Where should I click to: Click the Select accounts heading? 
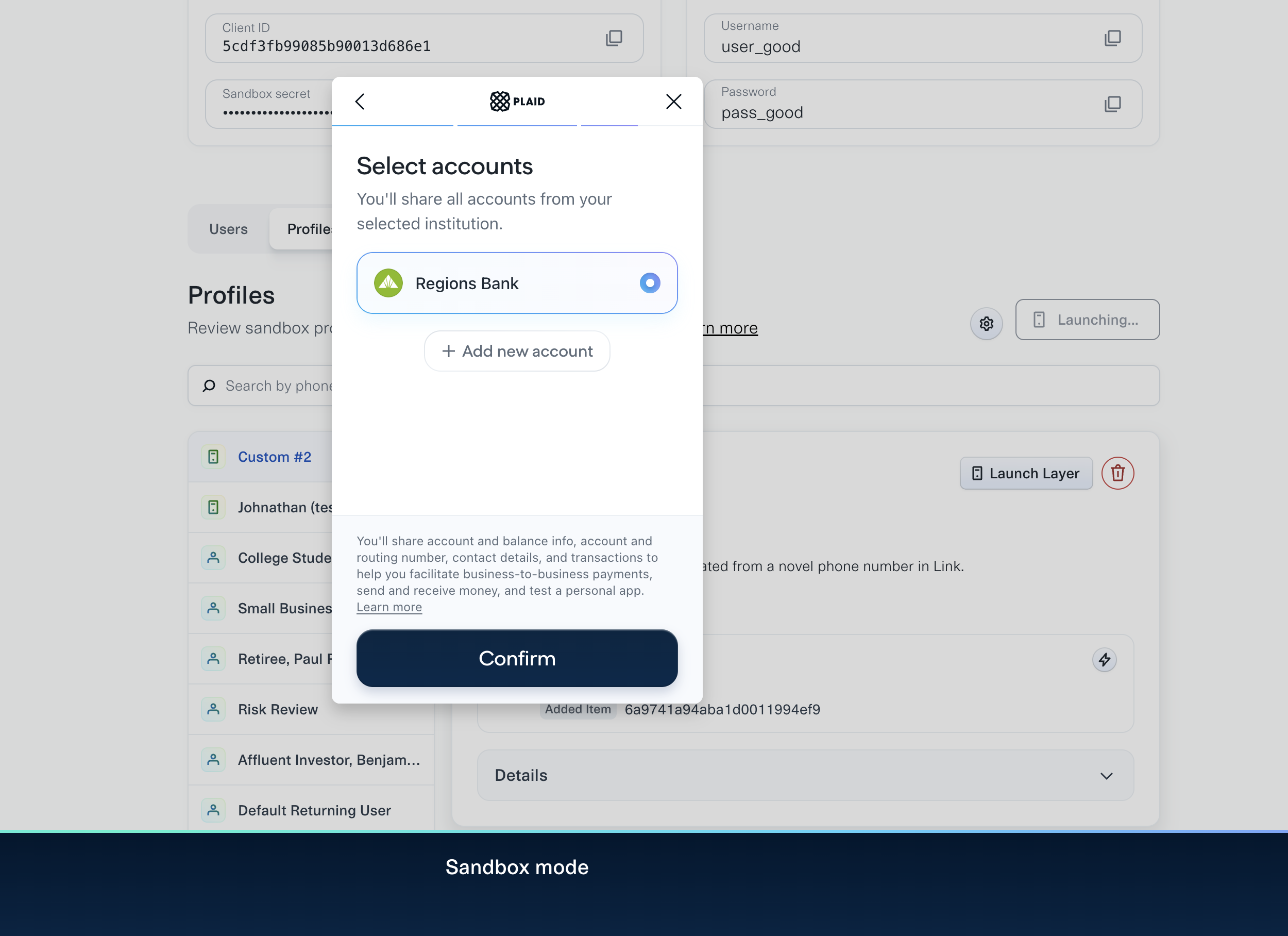pyautogui.click(x=445, y=166)
